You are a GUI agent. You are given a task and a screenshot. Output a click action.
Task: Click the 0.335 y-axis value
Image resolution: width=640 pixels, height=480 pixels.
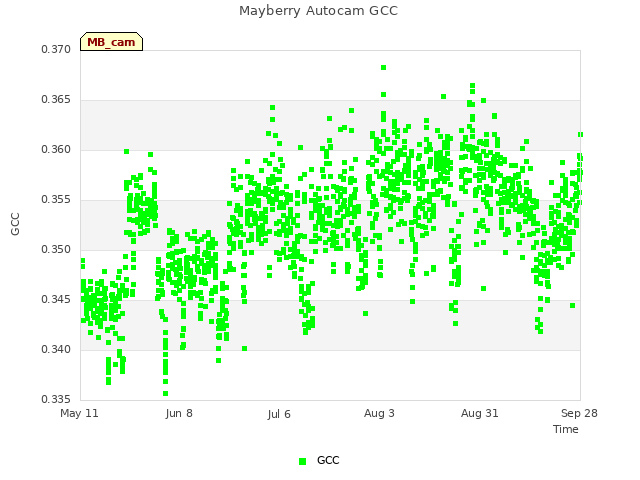click(56, 399)
